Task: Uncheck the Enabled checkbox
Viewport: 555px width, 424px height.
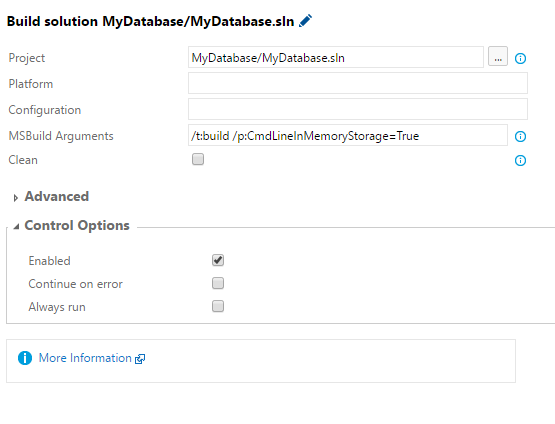Action: pos(218,260)
